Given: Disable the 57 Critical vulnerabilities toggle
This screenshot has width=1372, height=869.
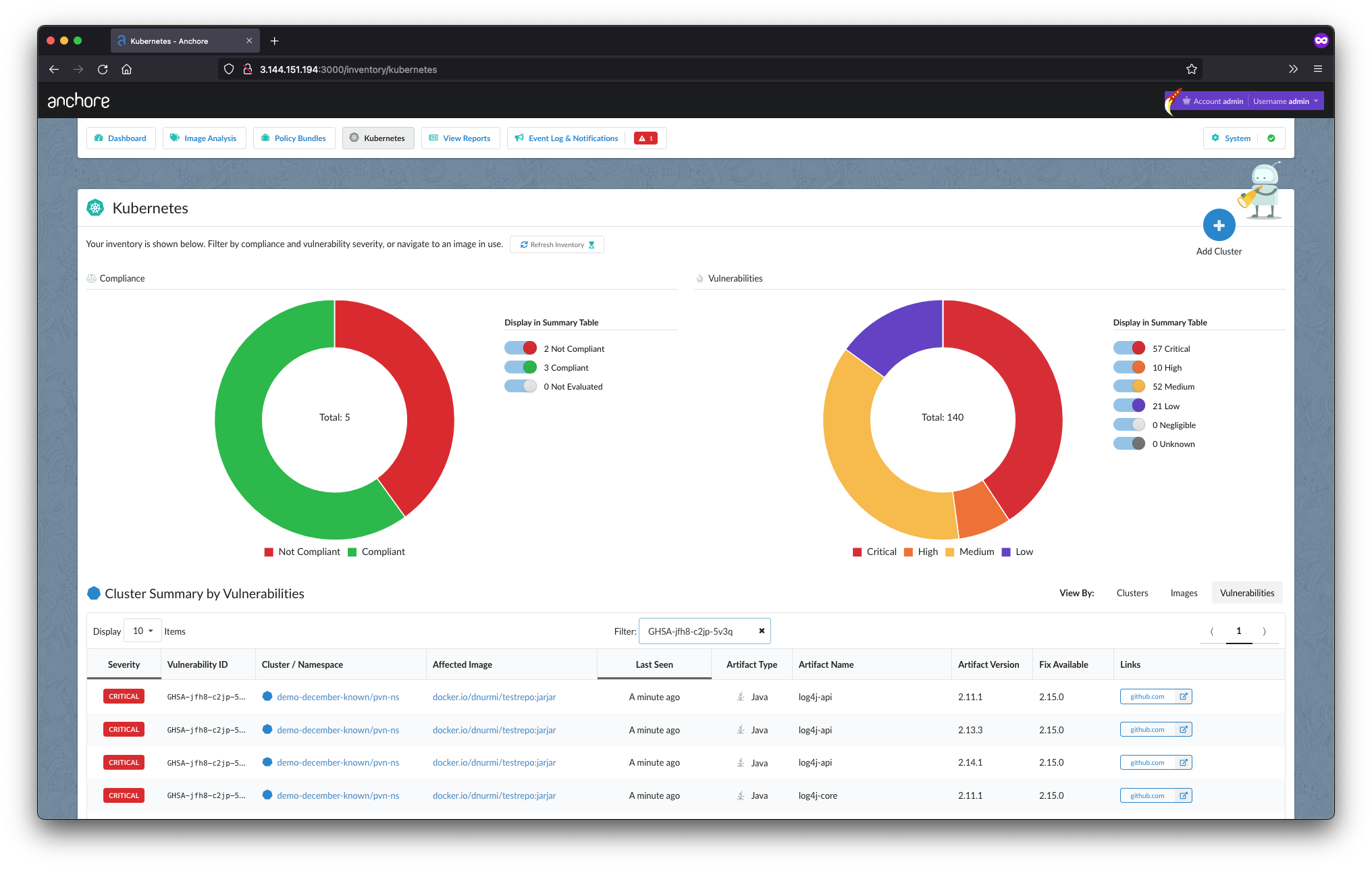Looking at the screenshot, I should tap(1129, 348).
